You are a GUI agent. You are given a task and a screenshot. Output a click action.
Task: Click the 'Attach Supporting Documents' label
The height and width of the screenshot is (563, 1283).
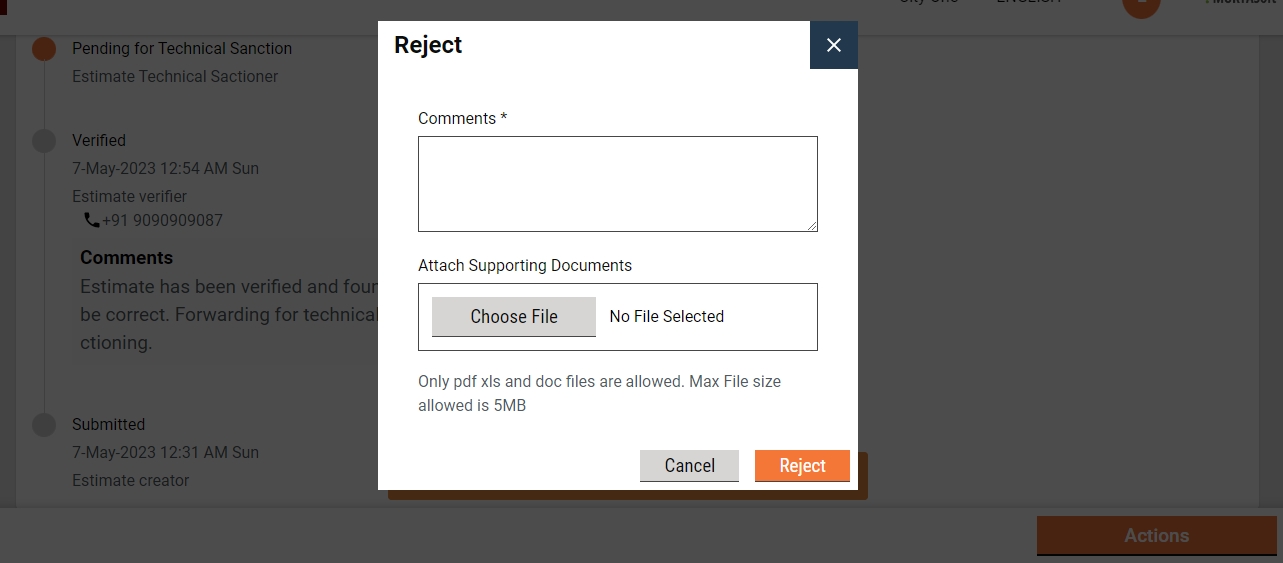click(525, 266)
